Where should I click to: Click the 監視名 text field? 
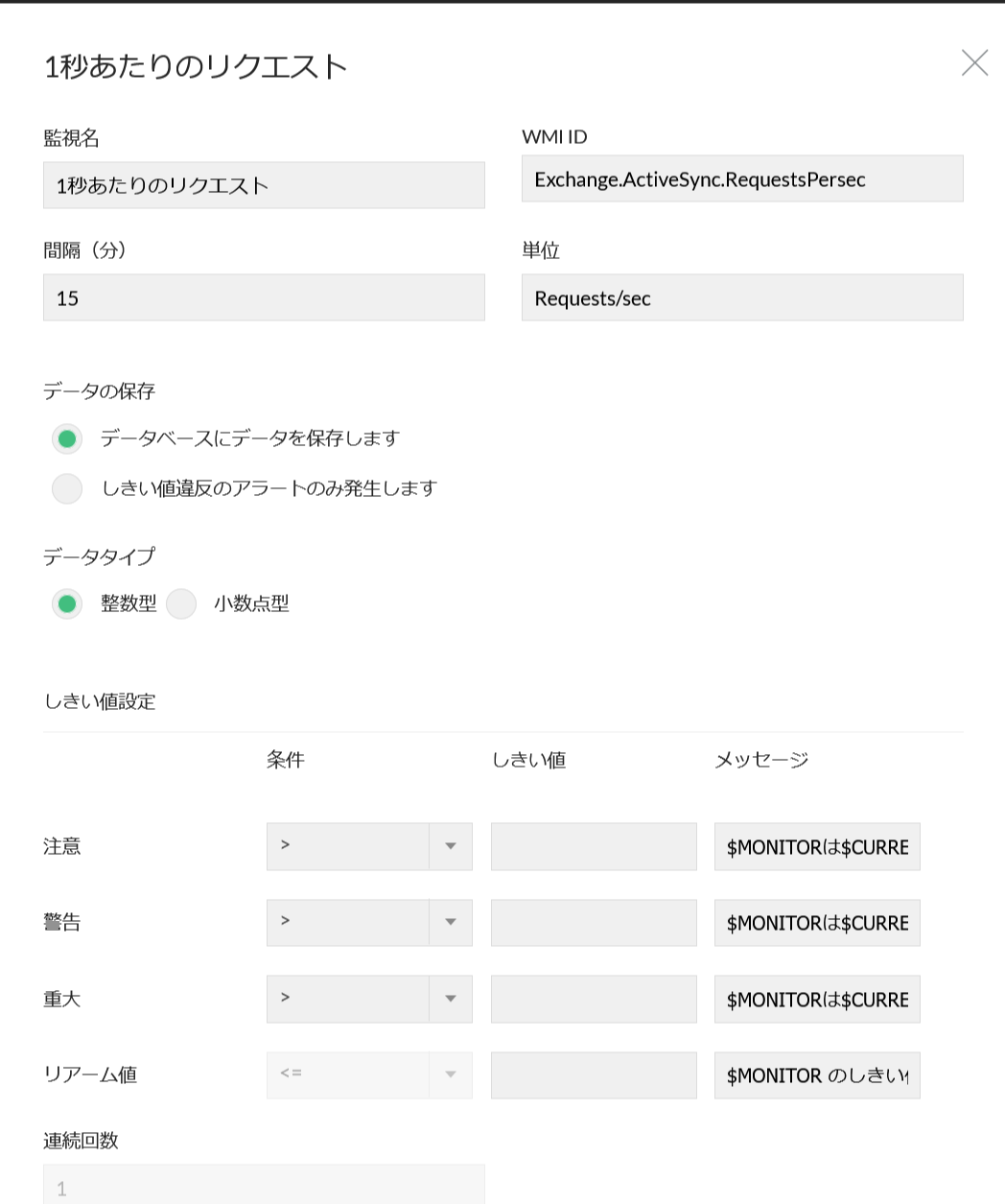264,185
